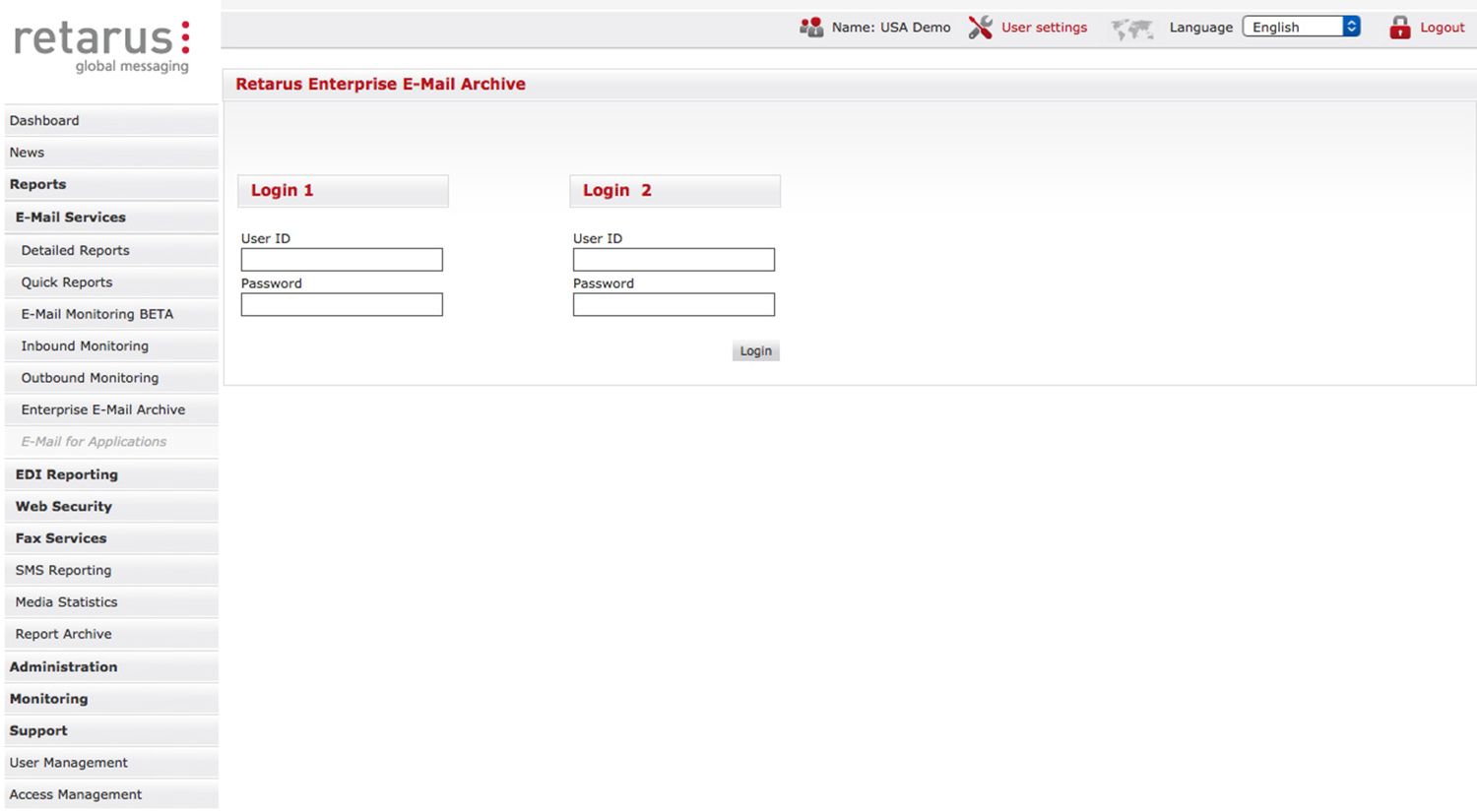Select Inbound Monitoring menu entry
Viewport: 1477px width, 812px height.
111,345
